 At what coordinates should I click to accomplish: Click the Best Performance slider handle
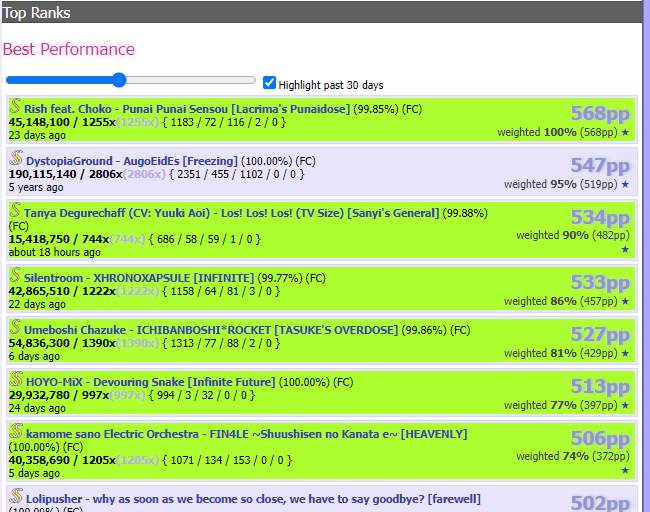pyautogui.click(x=119, y=80)
